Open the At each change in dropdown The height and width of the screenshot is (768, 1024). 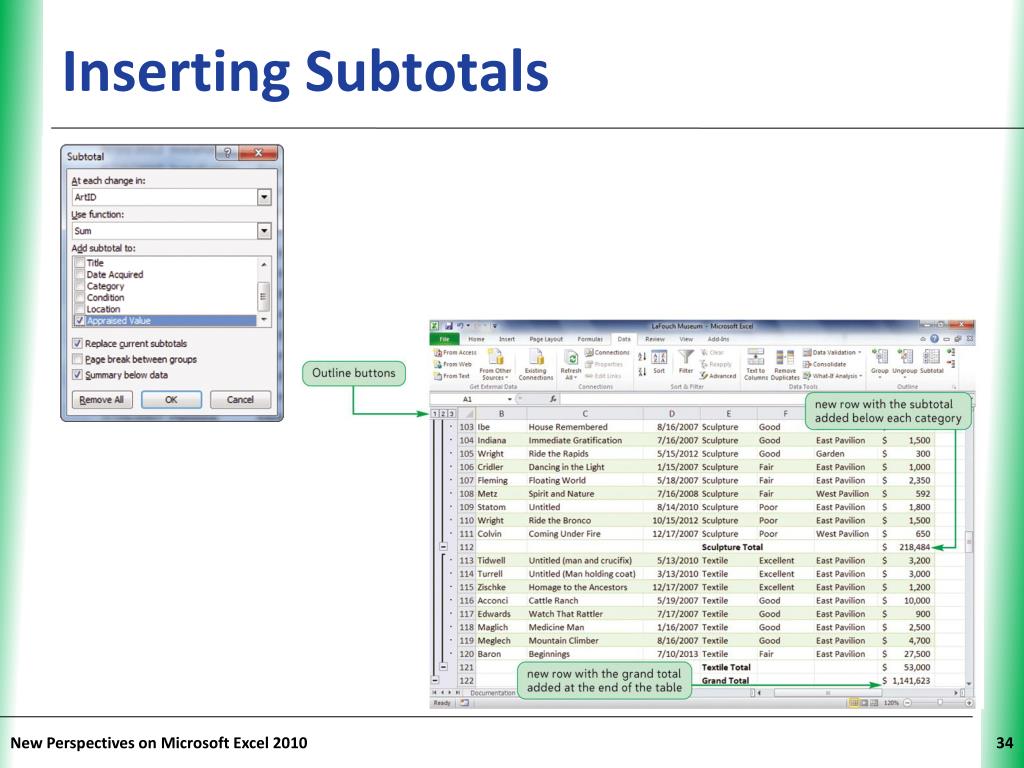[x=264, y=197]
